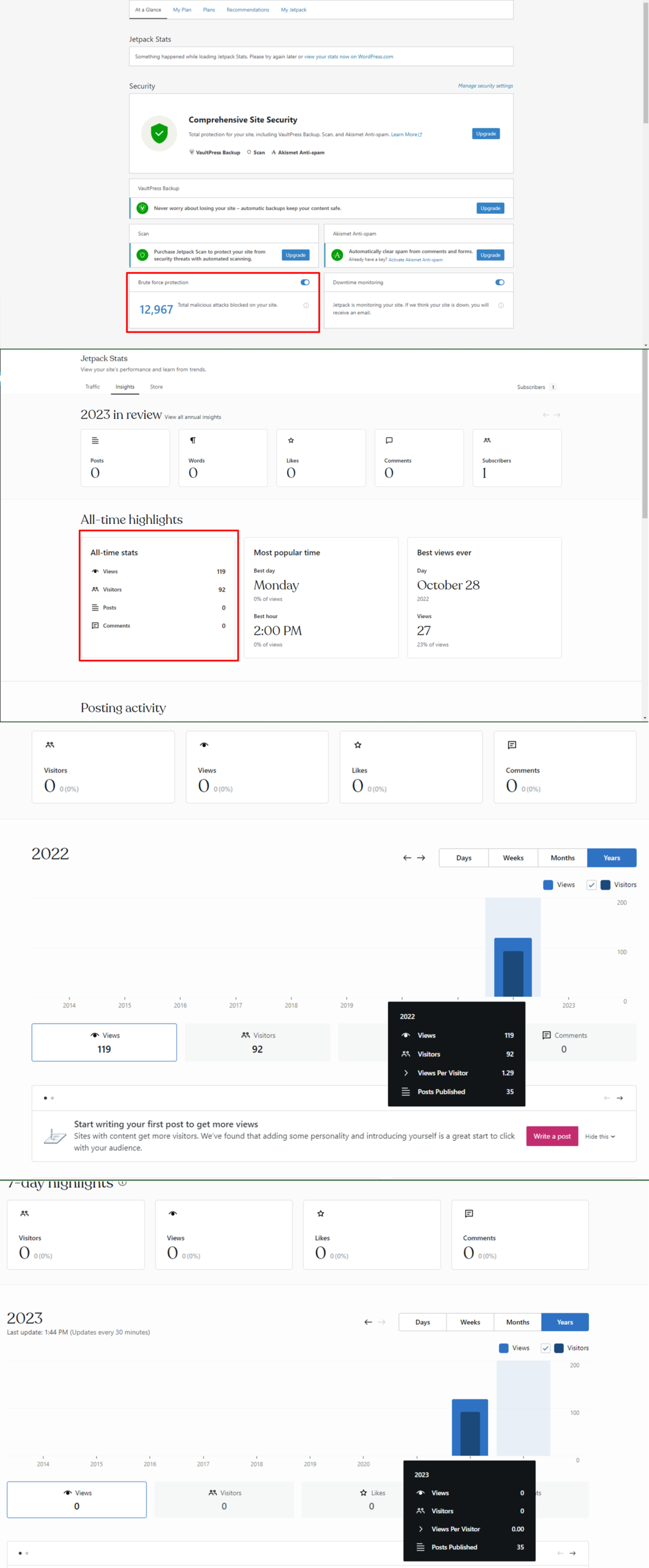Select the Likes 0 stat tab under 2023
Viewport: 649px width, 1568px height.
click(372, 1499)
